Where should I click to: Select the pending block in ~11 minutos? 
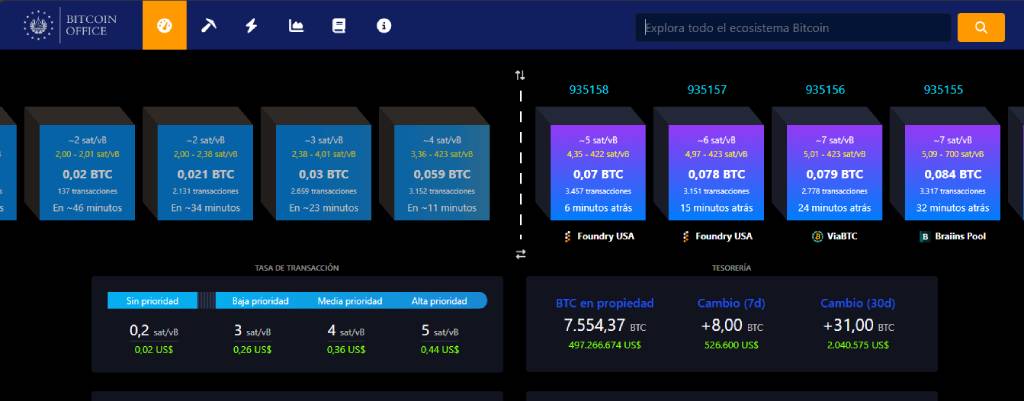pos(442,172)
